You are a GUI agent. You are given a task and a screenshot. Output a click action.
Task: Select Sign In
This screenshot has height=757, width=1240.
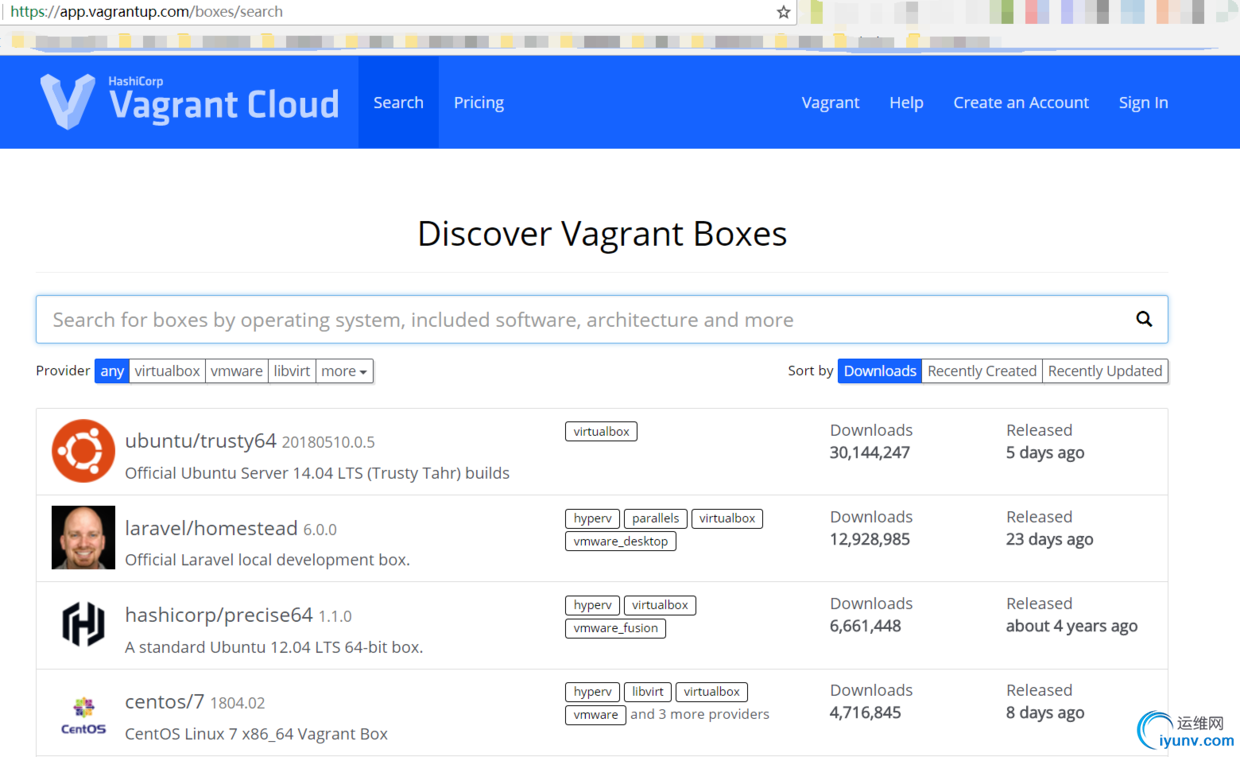coord(1143,102)
